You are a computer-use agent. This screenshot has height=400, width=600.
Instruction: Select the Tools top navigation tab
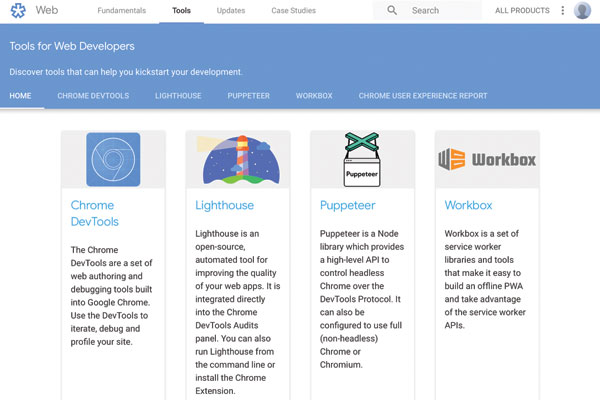(x=181, y=11)
